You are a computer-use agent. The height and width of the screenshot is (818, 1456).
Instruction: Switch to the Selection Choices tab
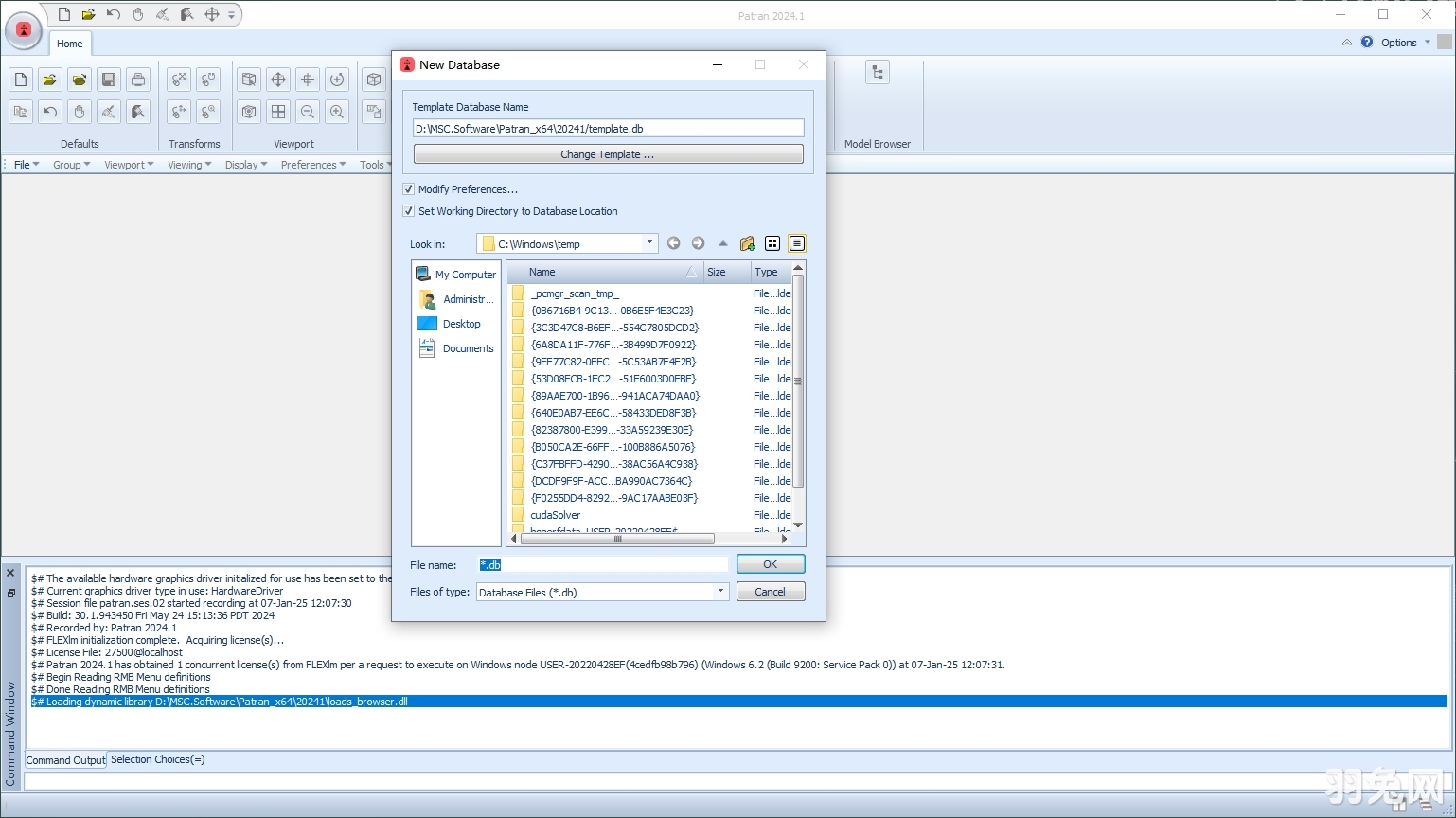click(x=157, y=759)
